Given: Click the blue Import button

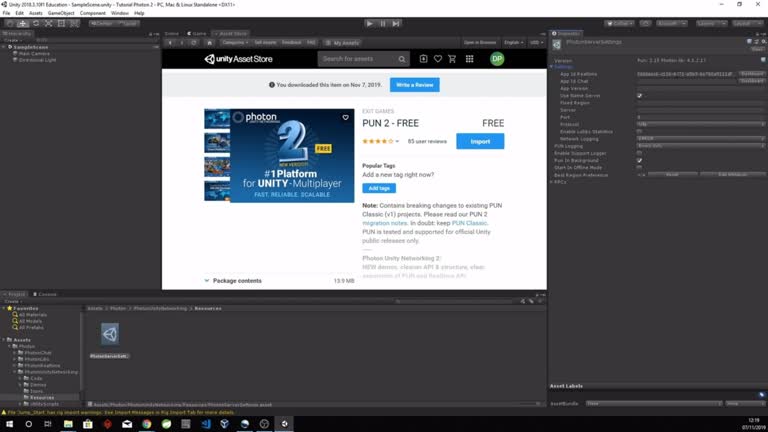Looking at the screenshot, I should 480,141.
